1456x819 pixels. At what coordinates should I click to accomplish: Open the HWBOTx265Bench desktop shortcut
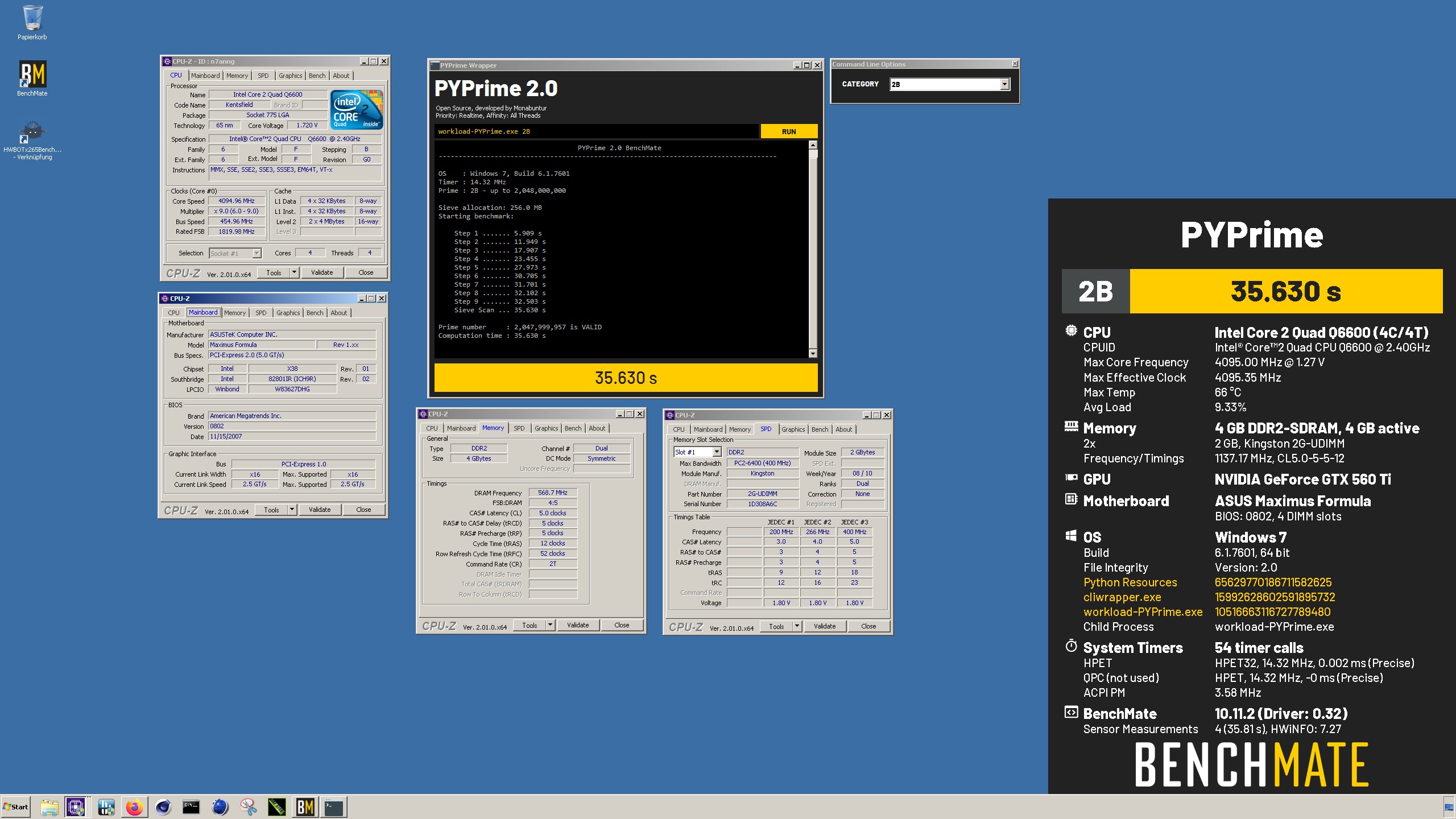pyautogui.click(x=32, y=140)
